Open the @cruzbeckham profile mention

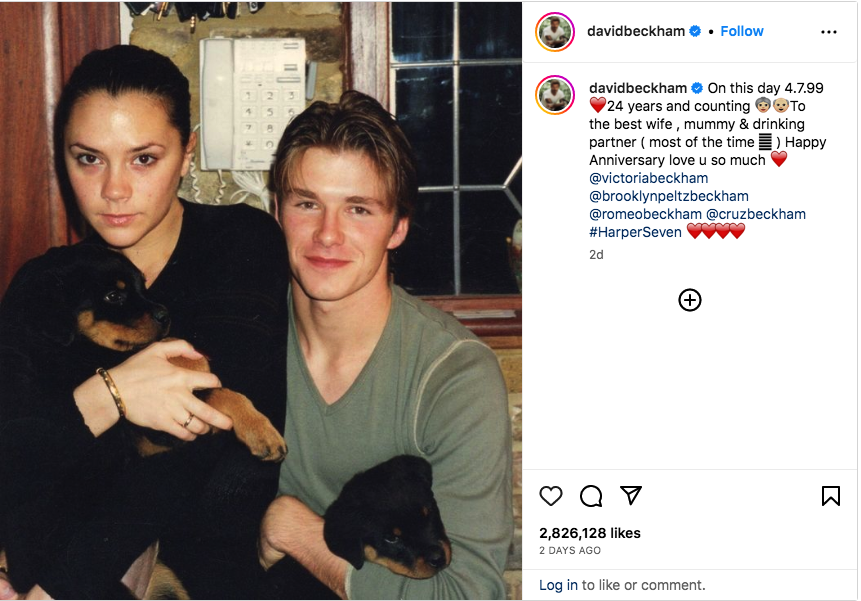click(x=756, y=214)
